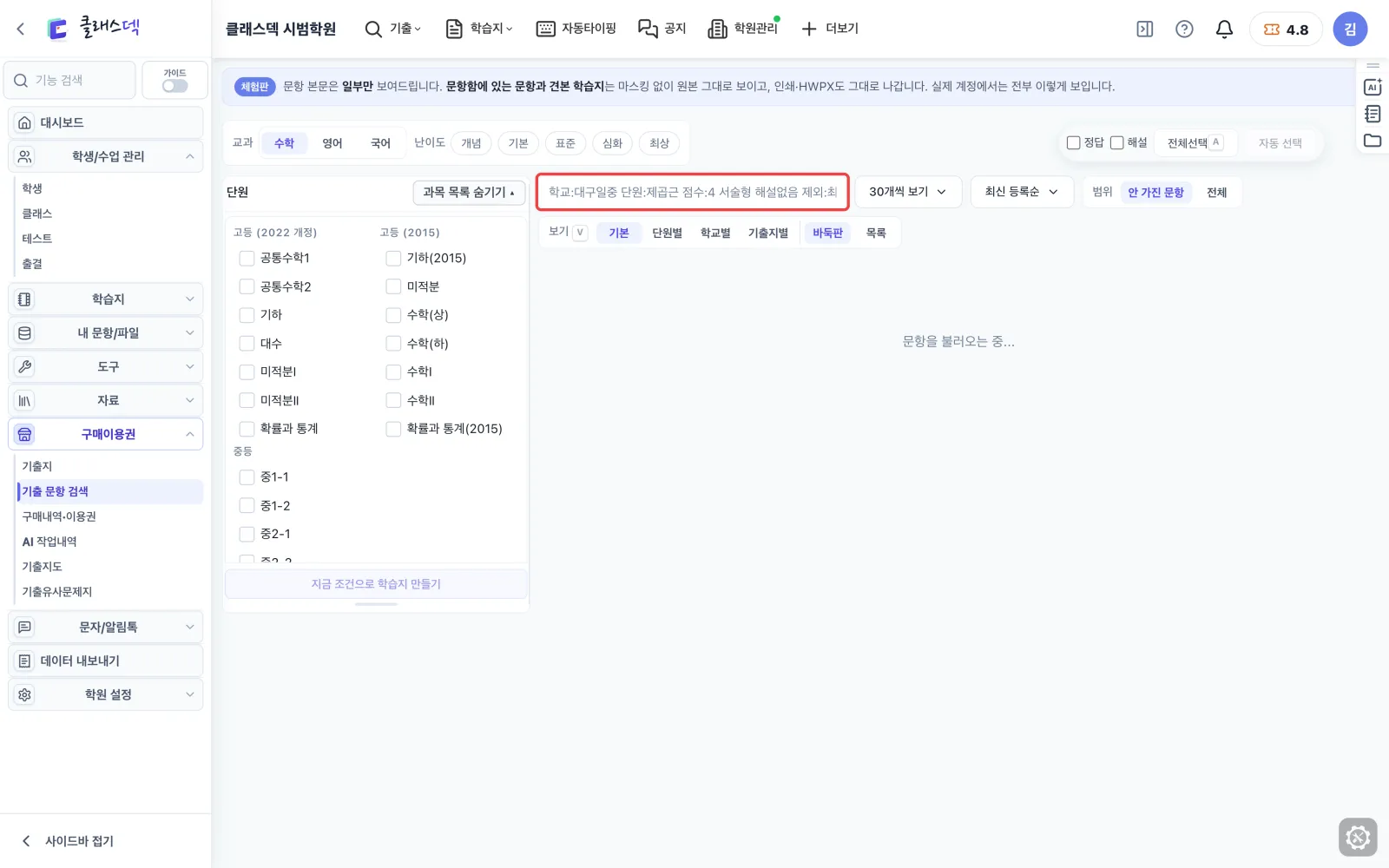The image size is (1389, 868).
Task: Expand the 학원 설정 sidebar section
Action: coord(106,694)
